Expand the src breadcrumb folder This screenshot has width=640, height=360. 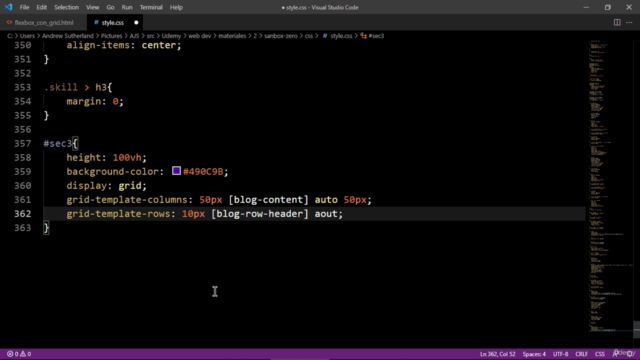[150, 36]
